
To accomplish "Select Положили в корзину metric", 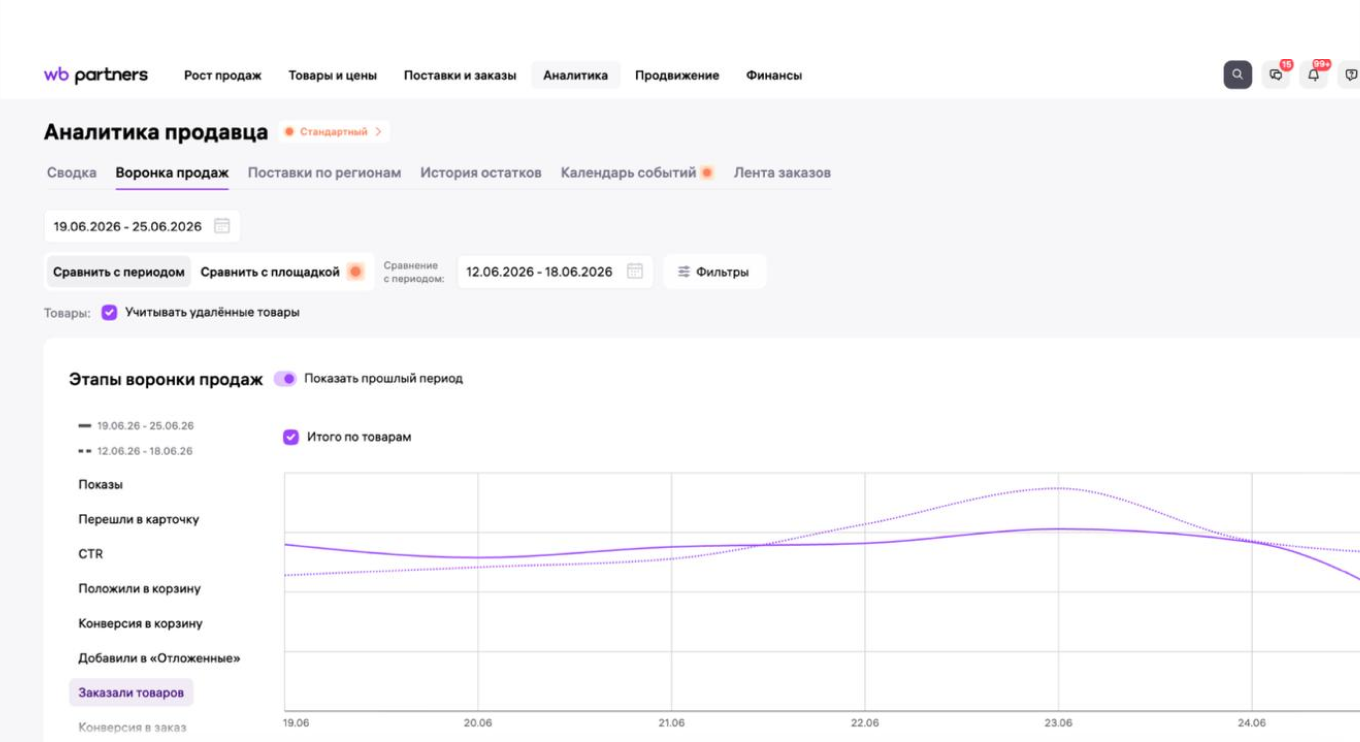I will [140, 589].
